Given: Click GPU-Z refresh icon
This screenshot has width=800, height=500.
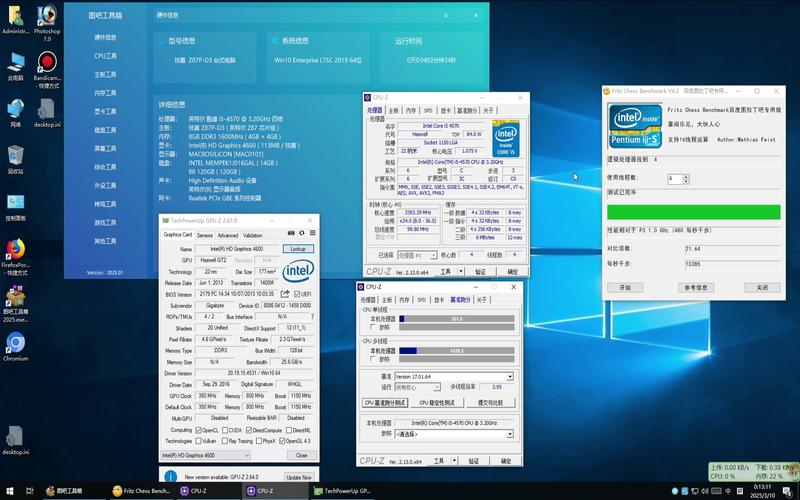Looking at the screenshot, I should [302, 233].
